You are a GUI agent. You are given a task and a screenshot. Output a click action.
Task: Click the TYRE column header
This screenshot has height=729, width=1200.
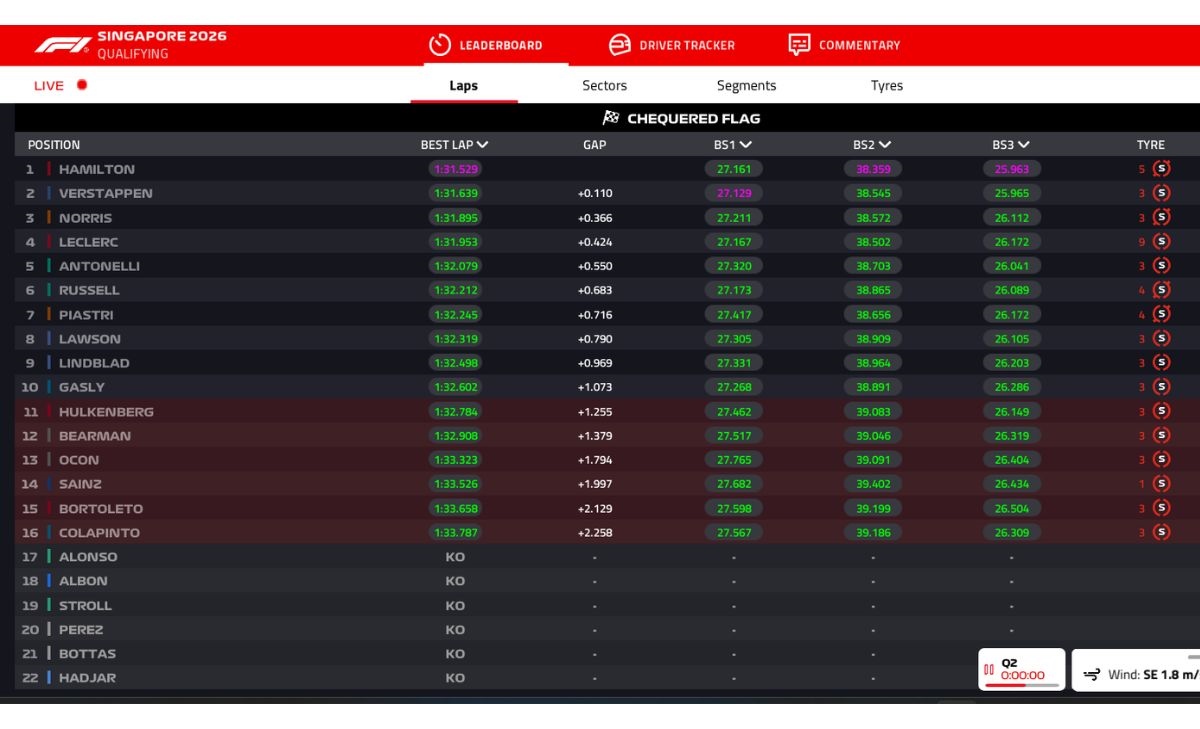tap(1151, 145)
